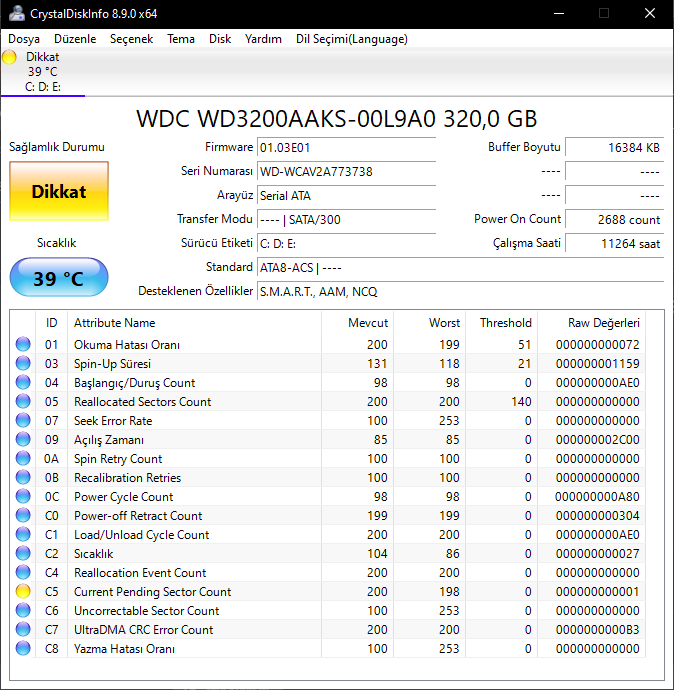
Task: Click the Sağlamlık Durumu label
Action: pyautogui.click(x=57, y=147)
